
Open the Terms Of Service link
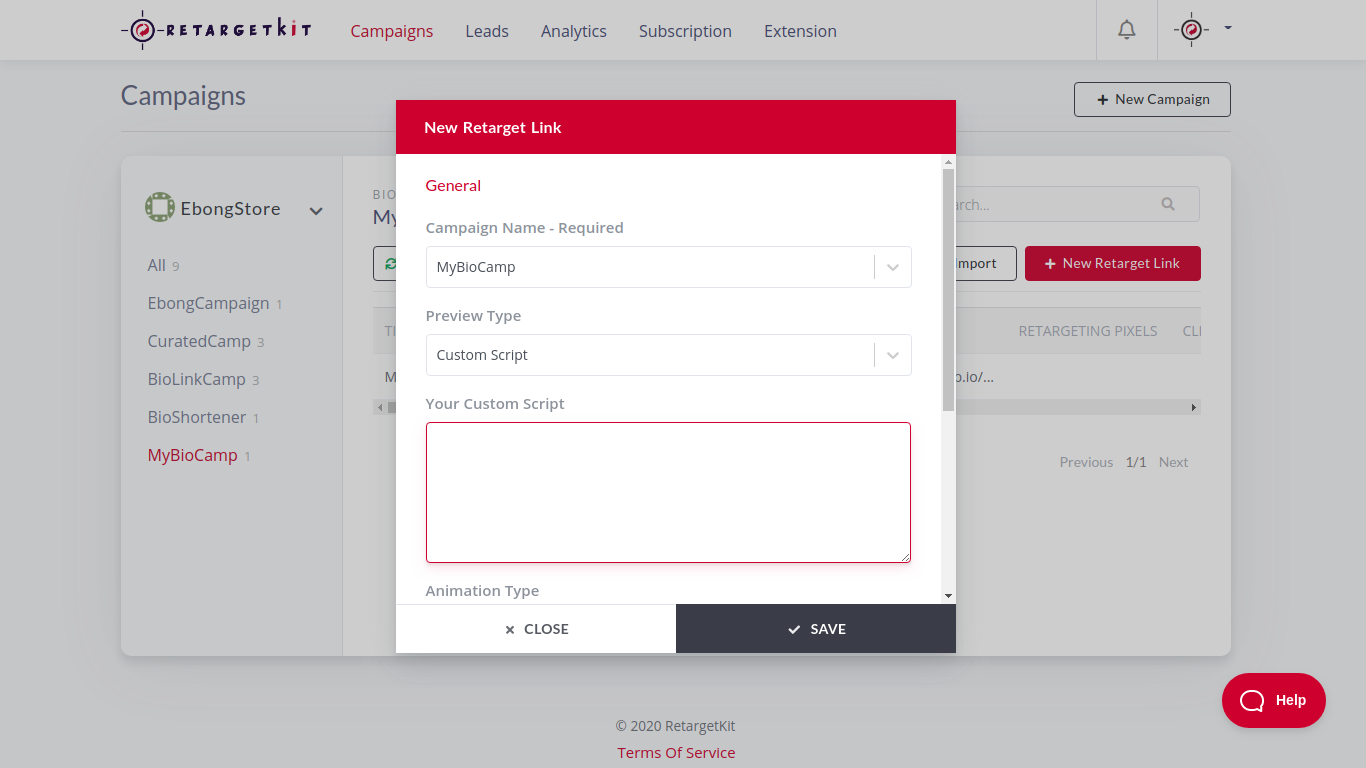tap(676, 752)
